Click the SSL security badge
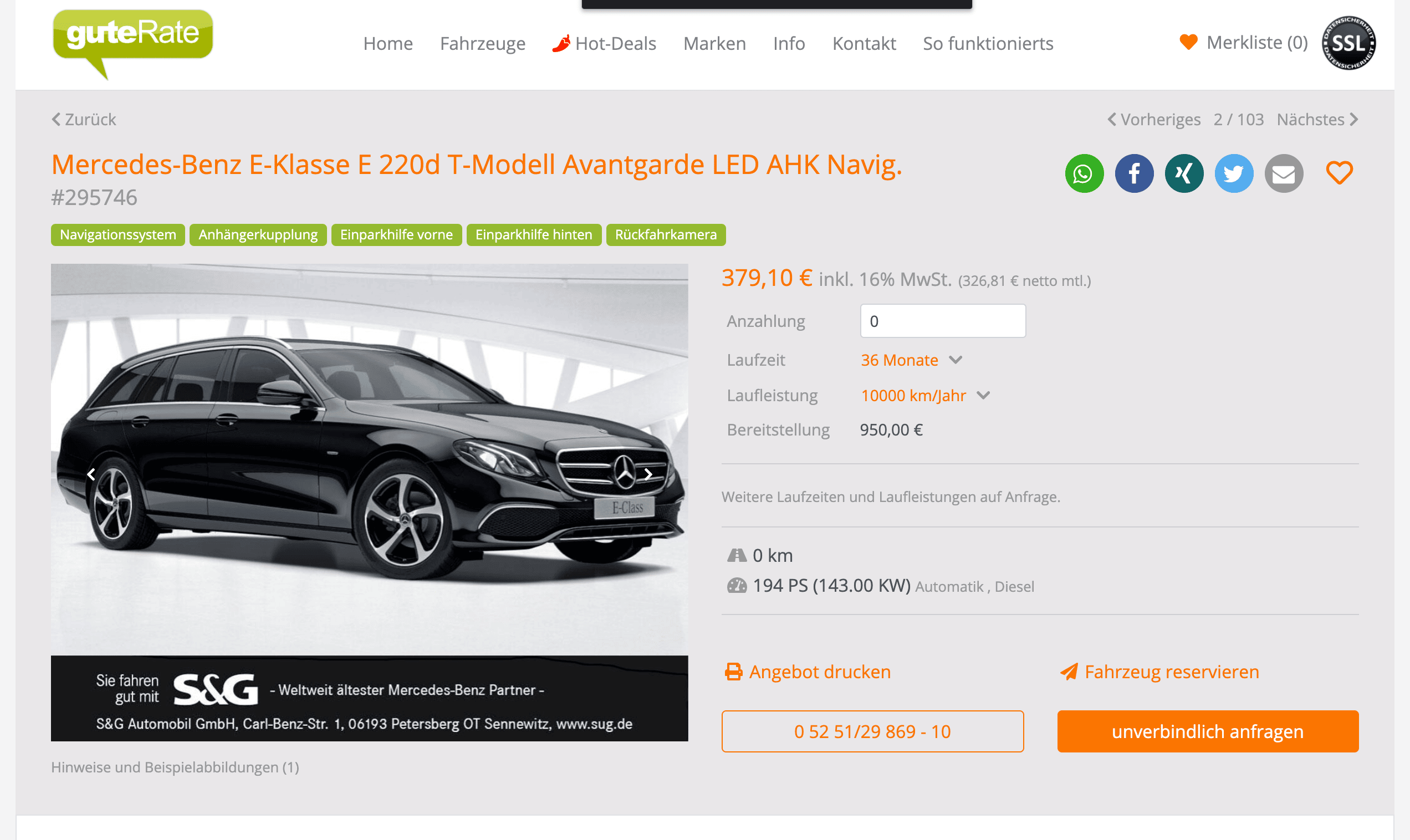Image resolution: width=1410 pixels, height=840 pixels. pyautogui.click(x=1348, y=43)
